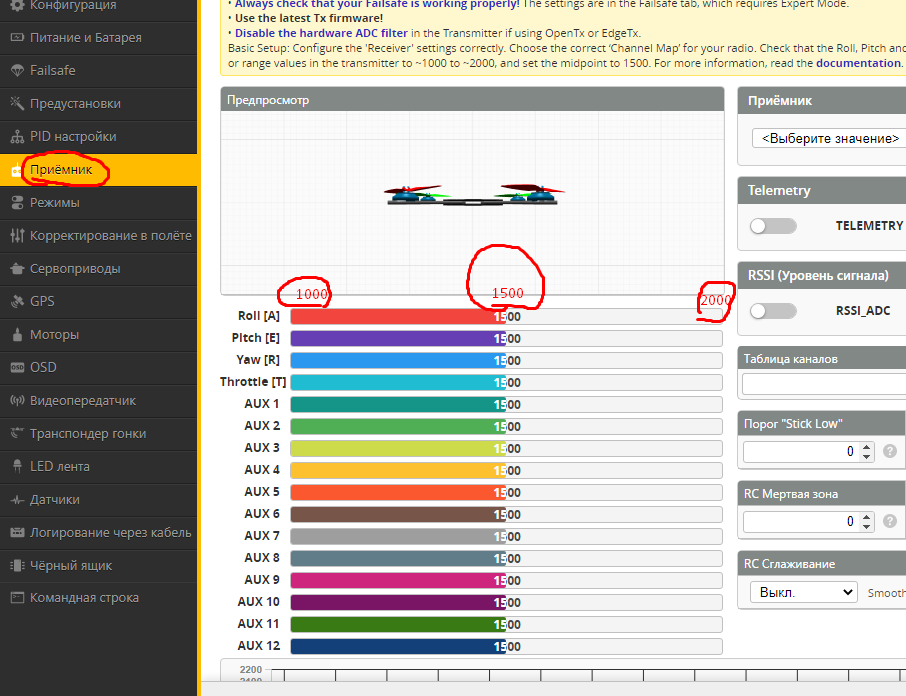Click the LED лента bulb icon
The width and height of the screenshot is (906, 696).
17,467
